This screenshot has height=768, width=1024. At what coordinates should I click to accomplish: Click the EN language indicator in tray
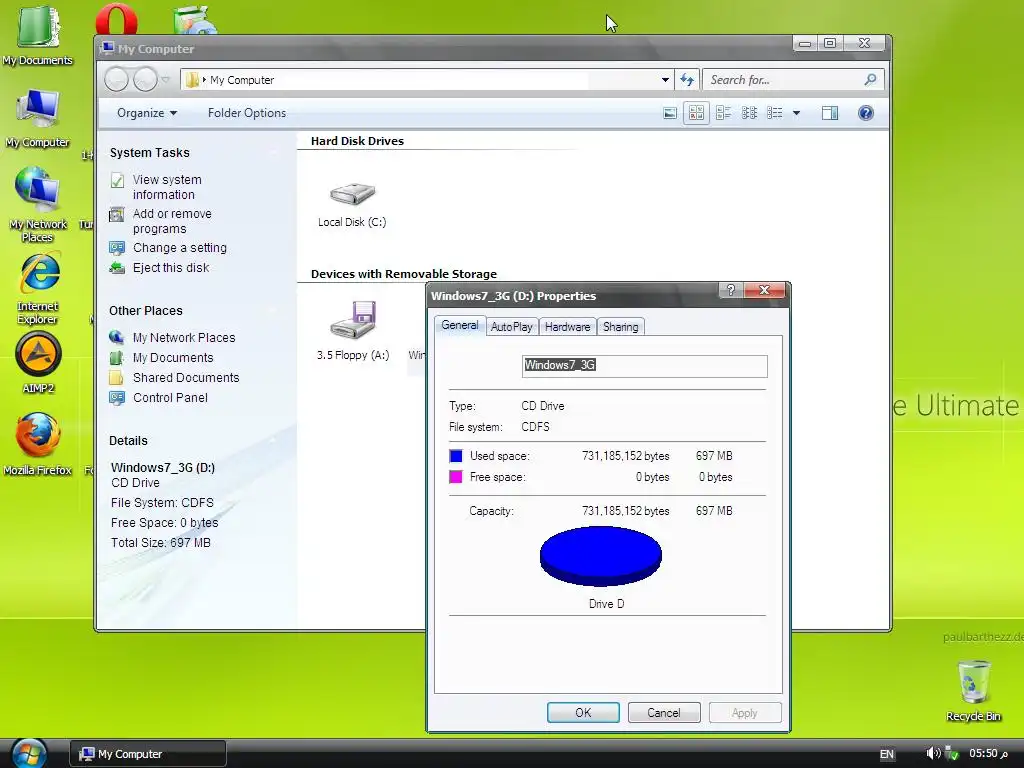(886, 754)
